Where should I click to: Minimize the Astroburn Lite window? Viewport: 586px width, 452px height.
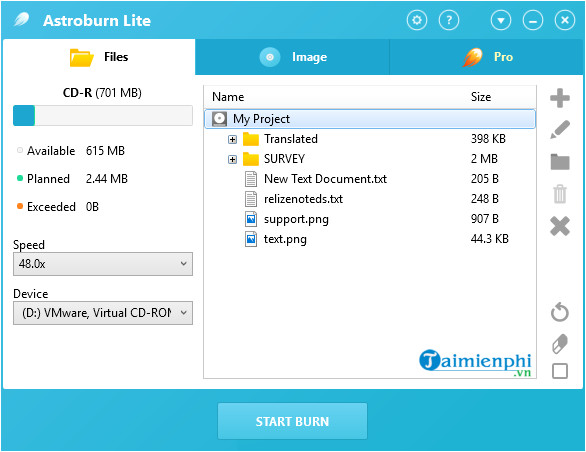pyautogui.click(x=533, y=20)
